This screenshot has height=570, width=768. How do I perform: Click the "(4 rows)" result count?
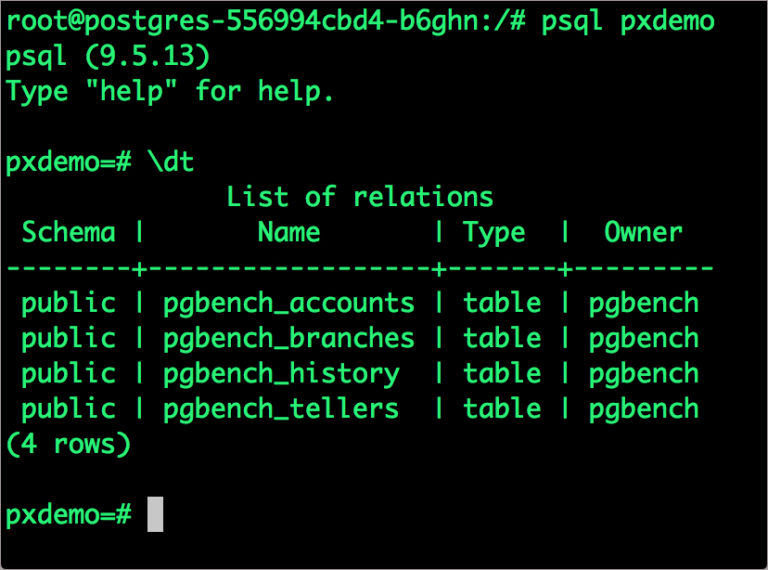[68, 444]
